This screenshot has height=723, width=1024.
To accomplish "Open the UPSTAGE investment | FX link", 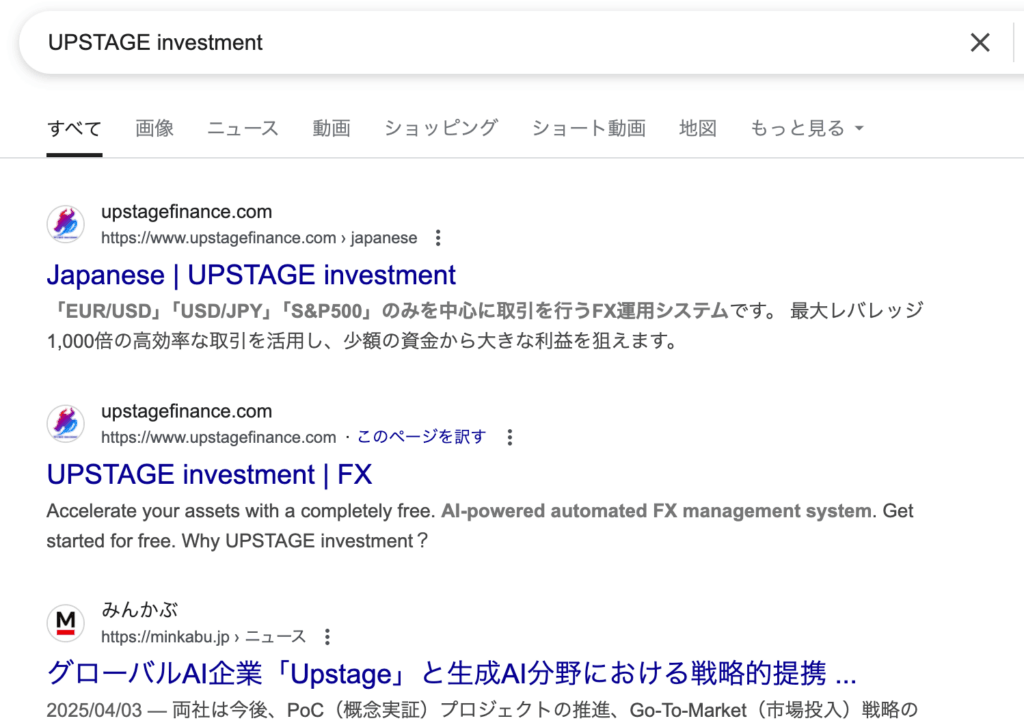I will point(209,474).
